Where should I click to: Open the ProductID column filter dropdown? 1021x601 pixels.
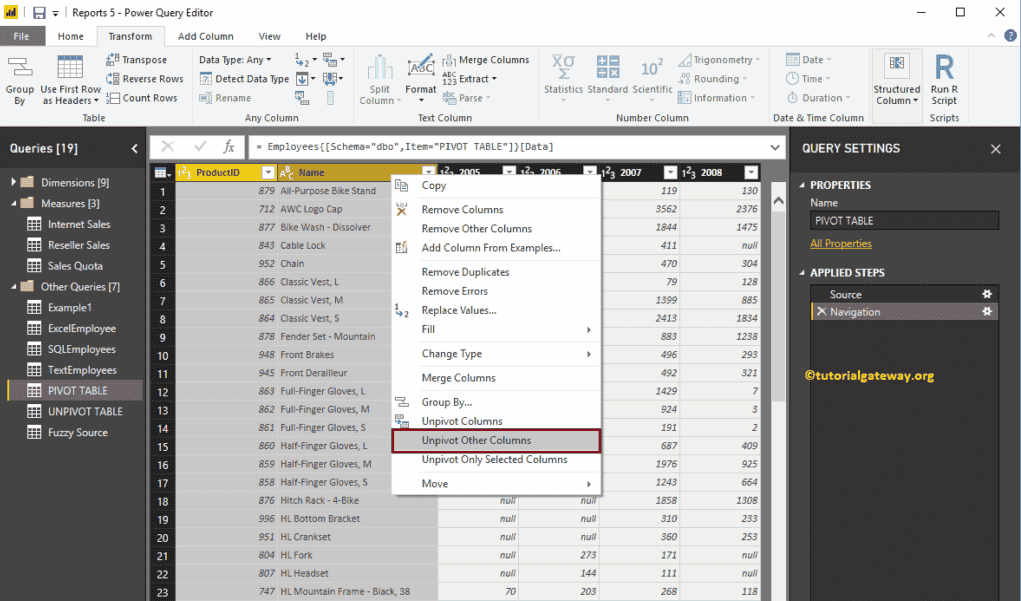click(x=268, y=172)
